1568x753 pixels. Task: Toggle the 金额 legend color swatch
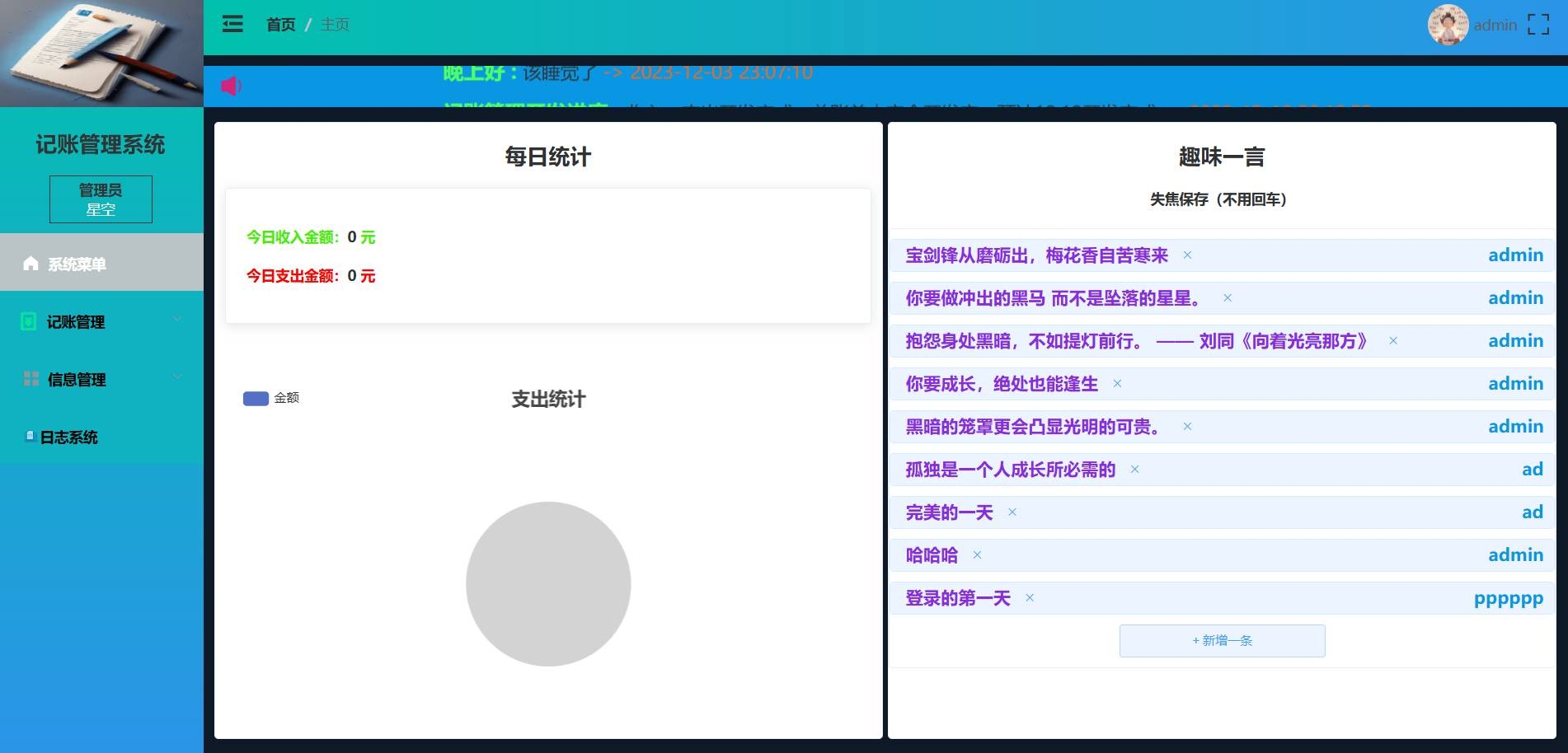[x=256, y=399]
